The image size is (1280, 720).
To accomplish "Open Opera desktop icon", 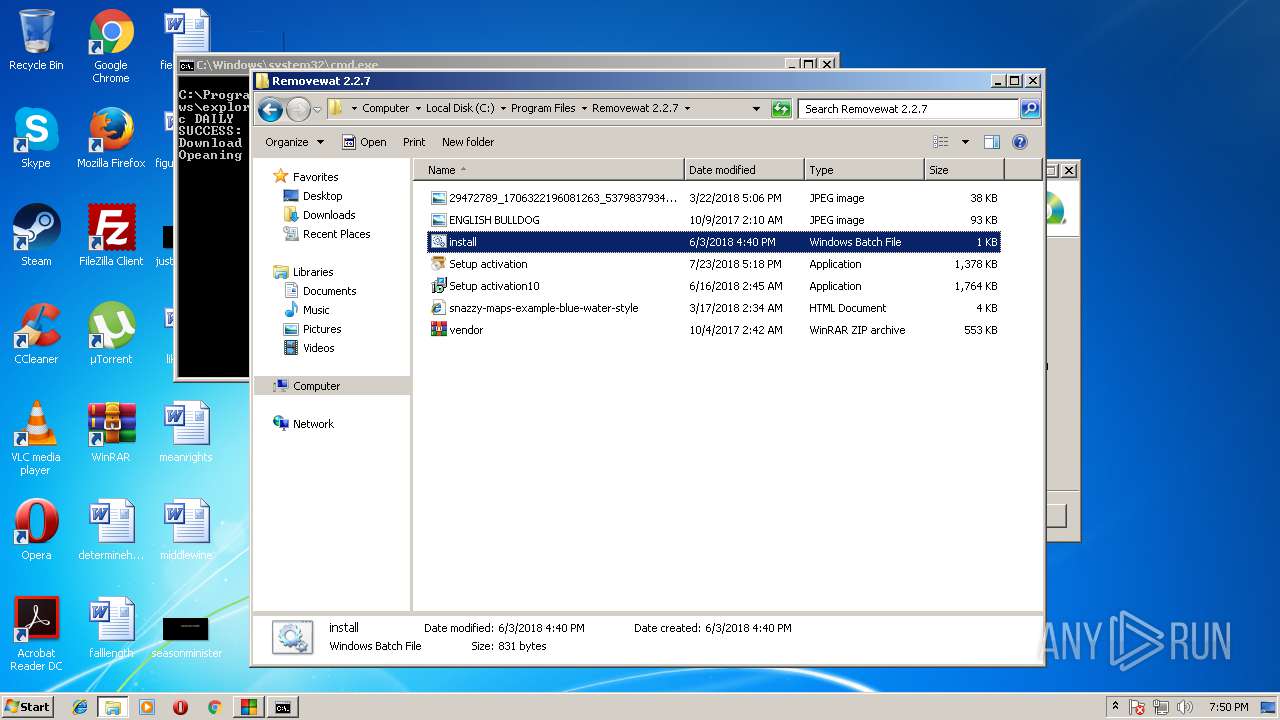I will click(36, 530).
